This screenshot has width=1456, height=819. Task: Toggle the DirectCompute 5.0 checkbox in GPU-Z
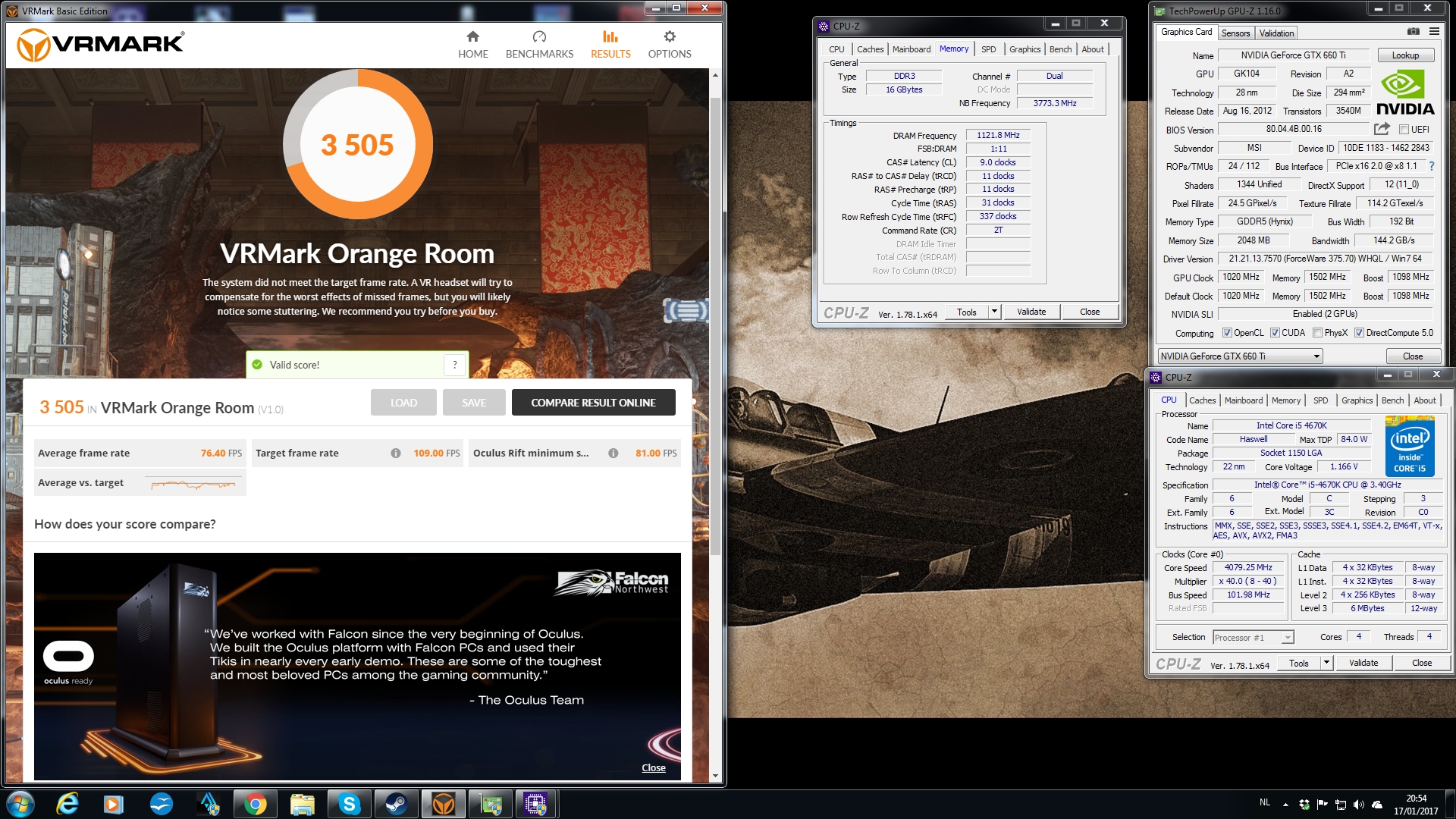pyautogui.click(x=1360, y=333)
